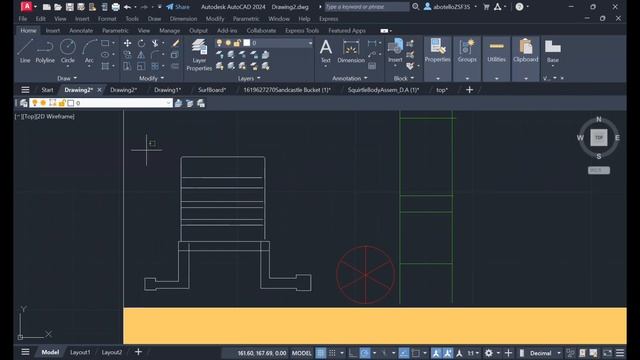Select the Dimension tool
The height and width of the screenshot is (360, 640).
point(351,51)
